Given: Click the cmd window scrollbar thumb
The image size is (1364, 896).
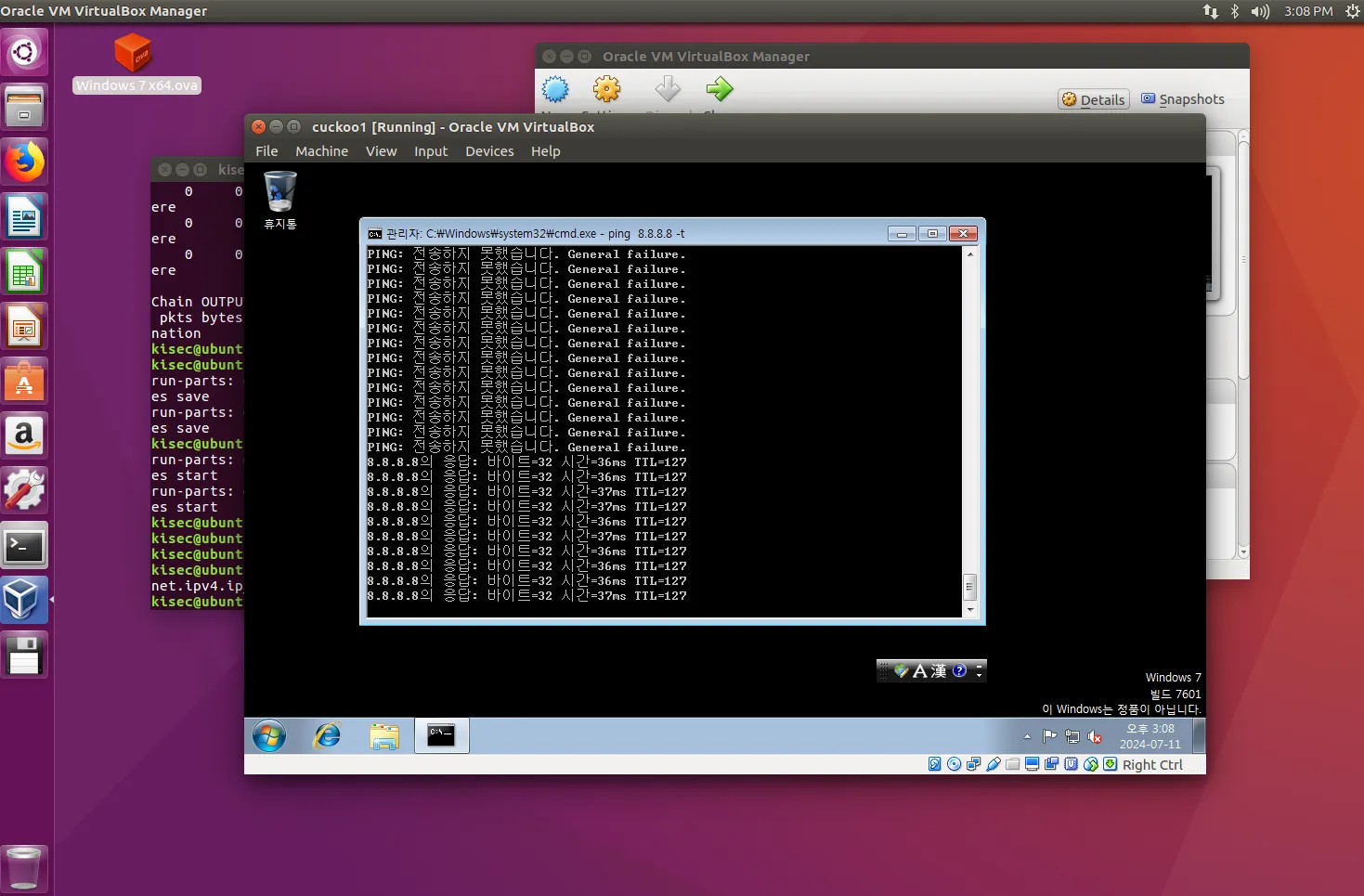Looking at the screenshot, I should pos(970,587).
